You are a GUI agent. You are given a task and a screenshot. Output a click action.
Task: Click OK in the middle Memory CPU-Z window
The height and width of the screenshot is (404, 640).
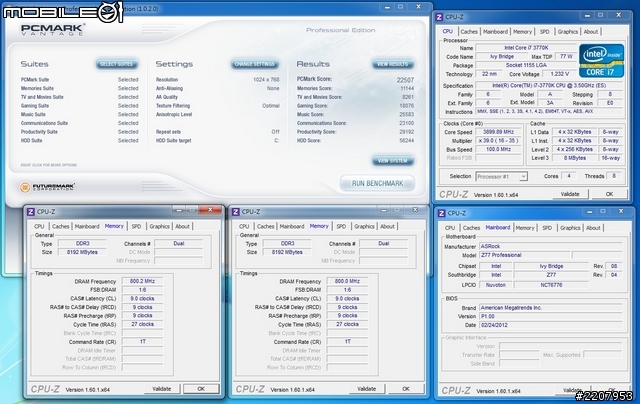406,389
